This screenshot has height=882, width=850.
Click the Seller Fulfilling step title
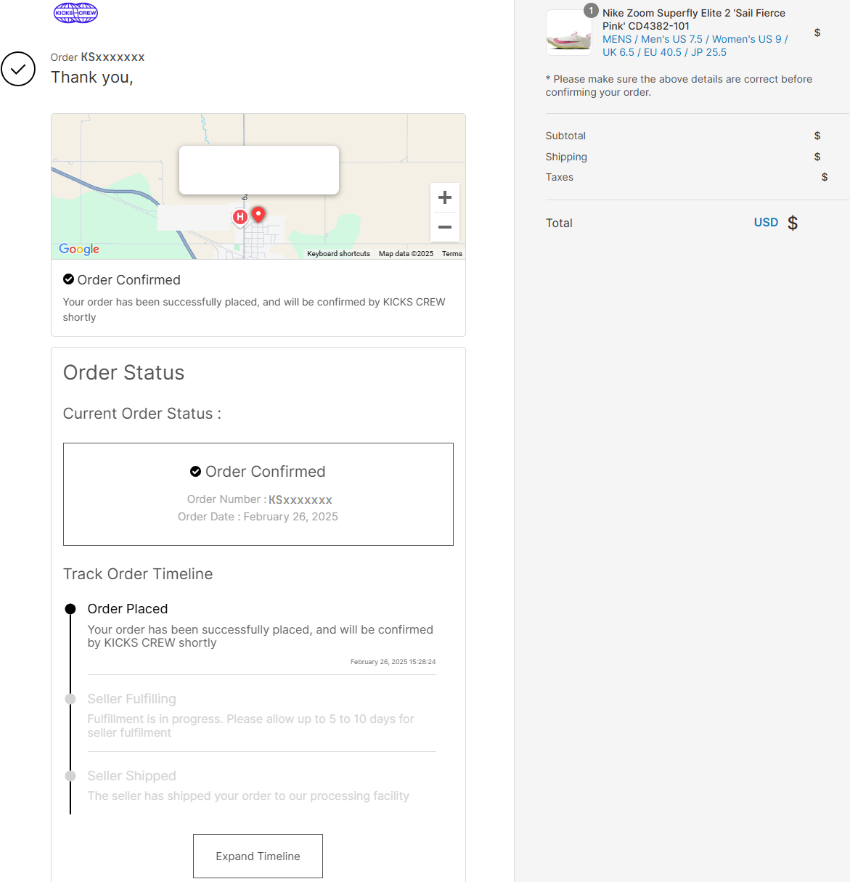(132, 699)
